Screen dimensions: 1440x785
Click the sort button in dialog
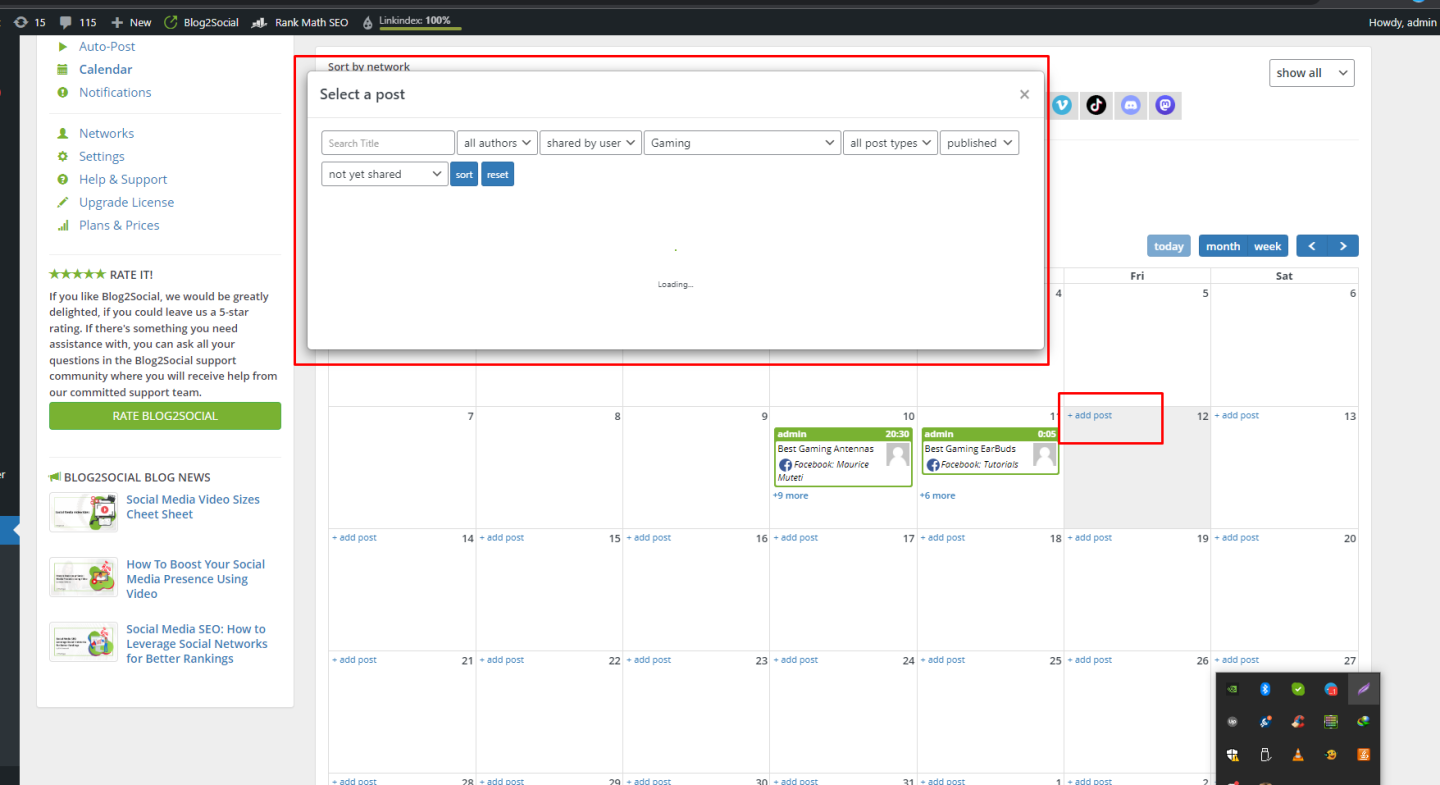point(464,174)
